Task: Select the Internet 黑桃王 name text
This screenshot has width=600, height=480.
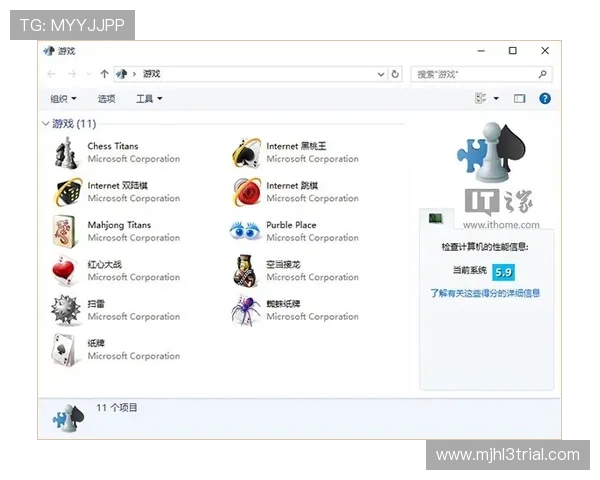Action: [x=296, y=146]
